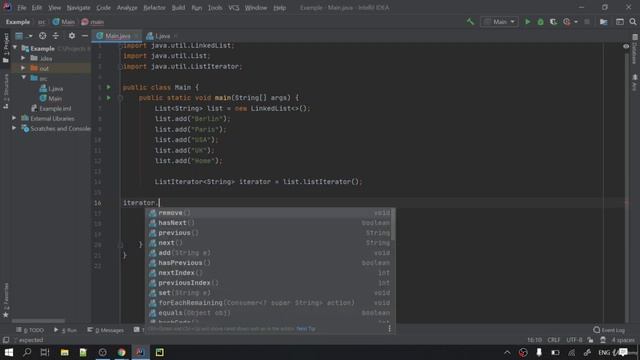
Task: Switch to Main.java editor tab
Action: pyautogui.click(x=118, y=36)
